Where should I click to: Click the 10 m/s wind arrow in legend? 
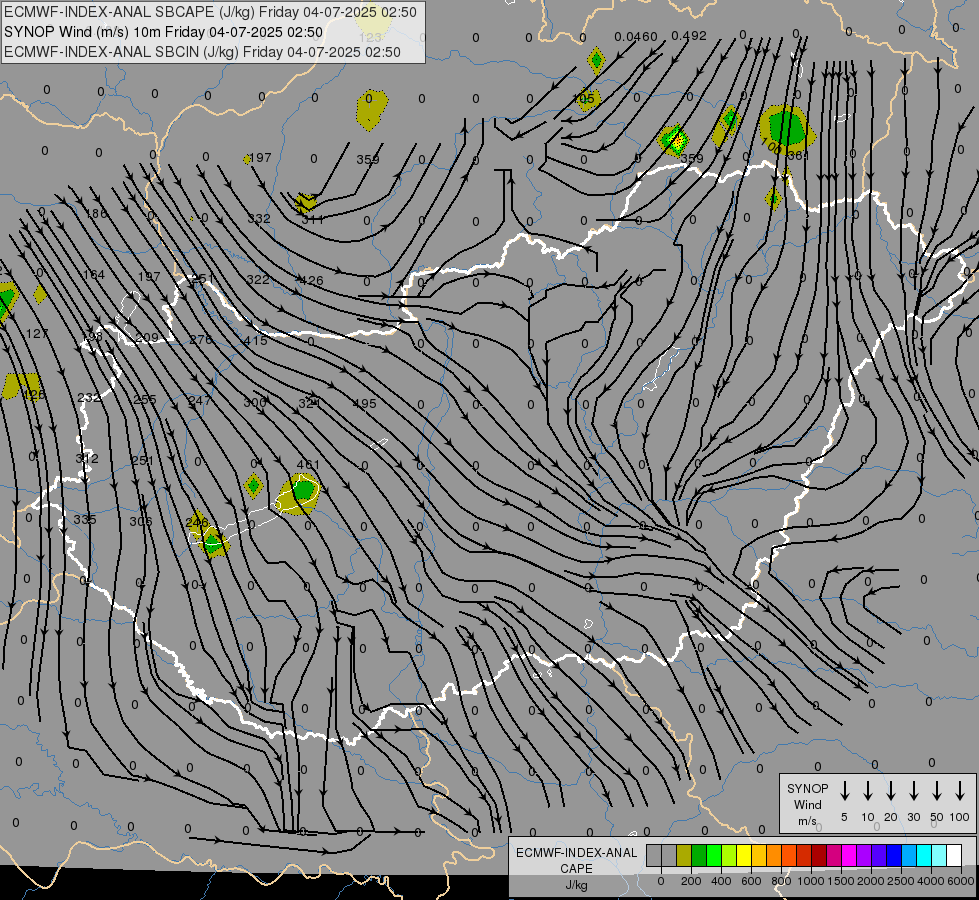(x=868, y=791)
